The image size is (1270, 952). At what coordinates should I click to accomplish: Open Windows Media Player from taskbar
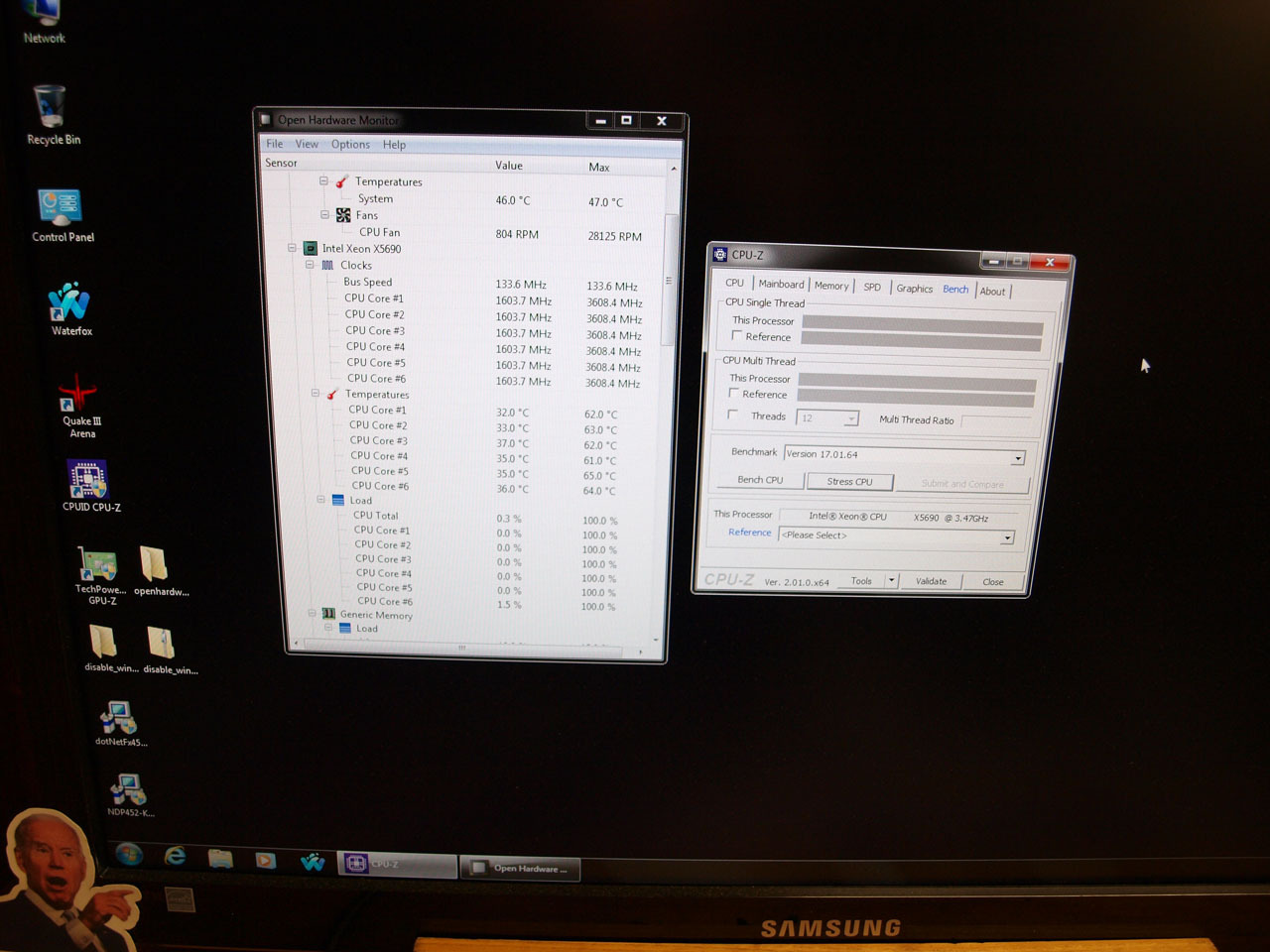point(265,860)
